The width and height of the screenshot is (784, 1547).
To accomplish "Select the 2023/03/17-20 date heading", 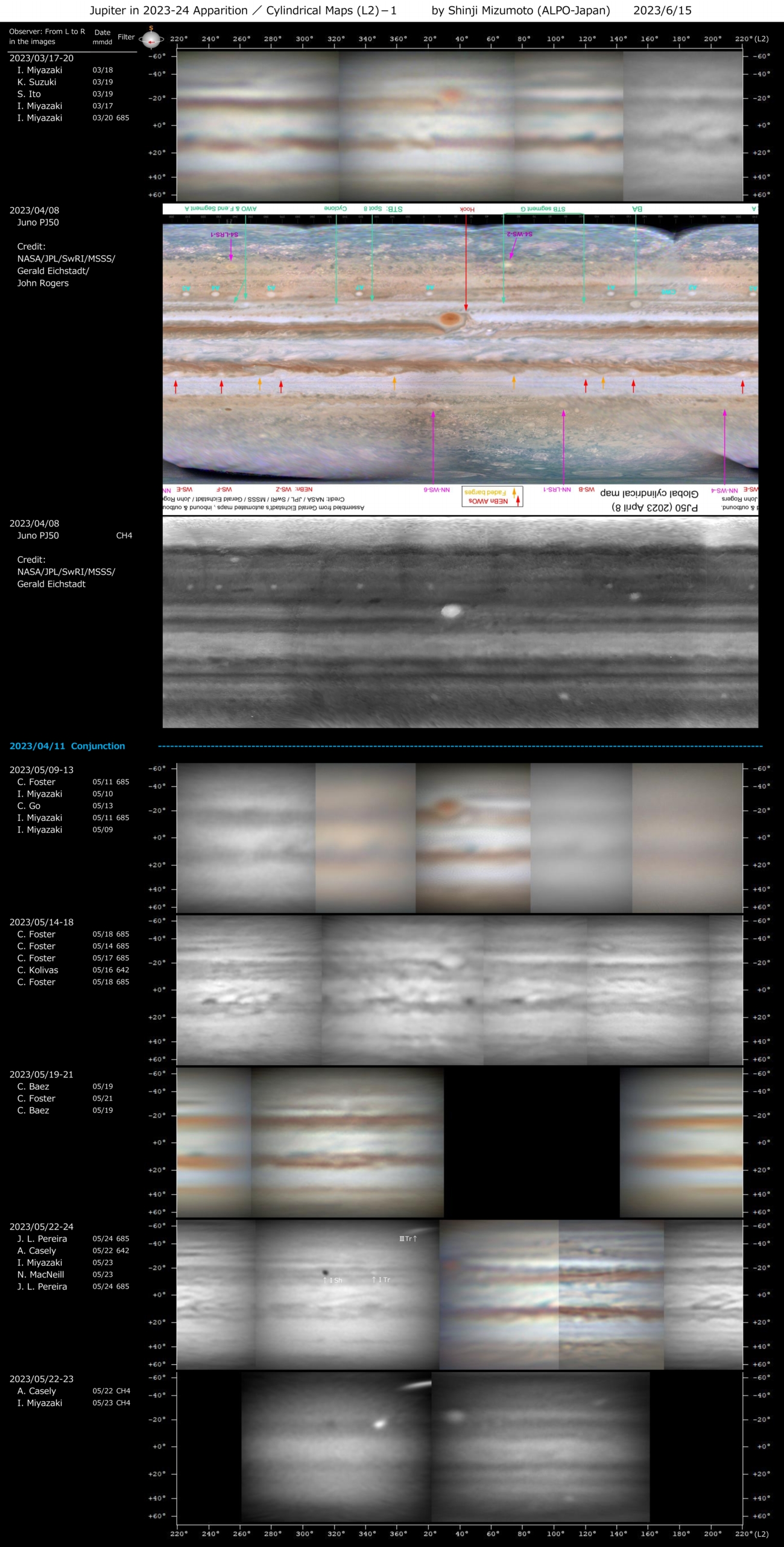I will tap(42, 59).
